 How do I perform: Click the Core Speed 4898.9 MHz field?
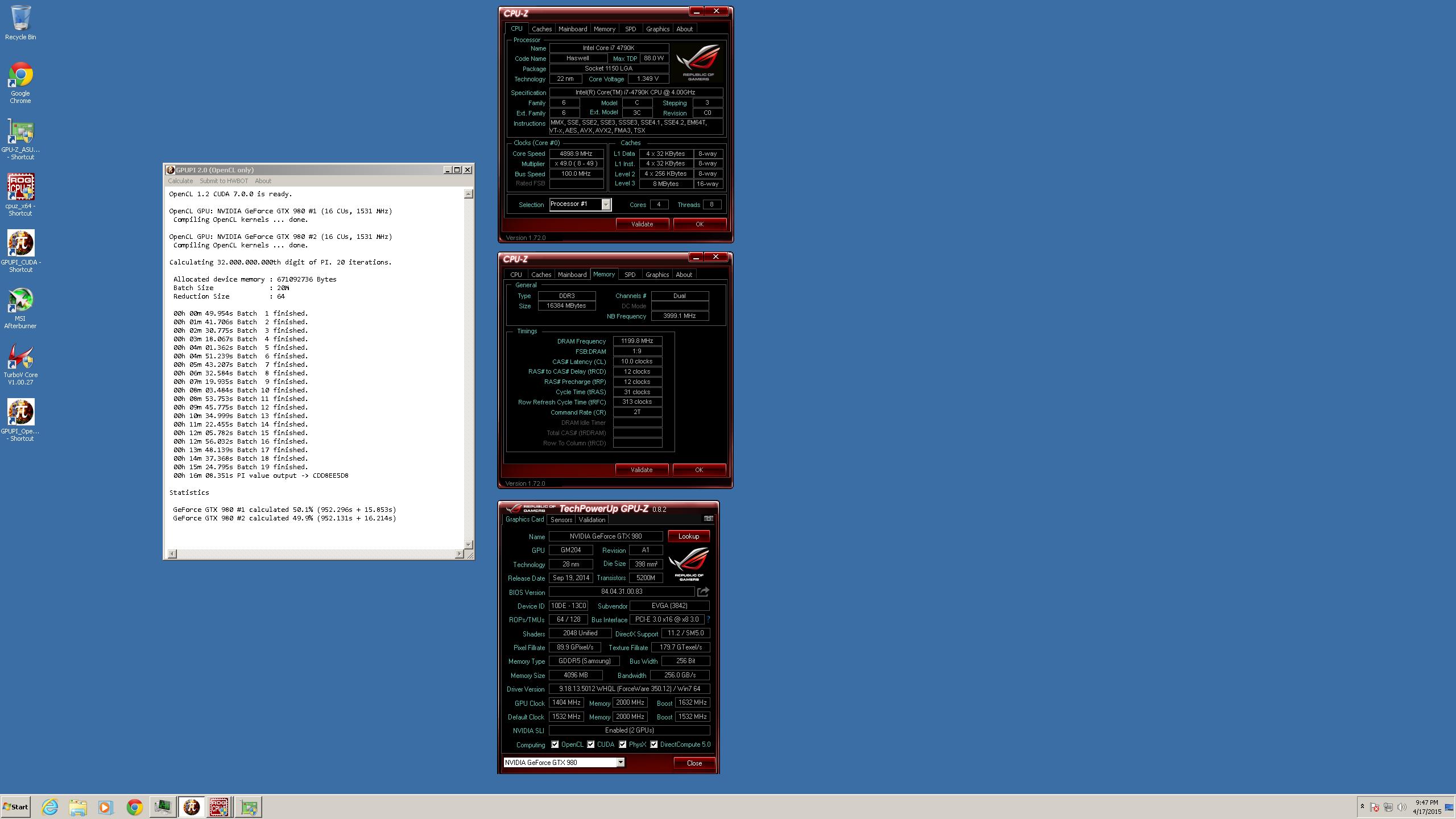[576, 154]
